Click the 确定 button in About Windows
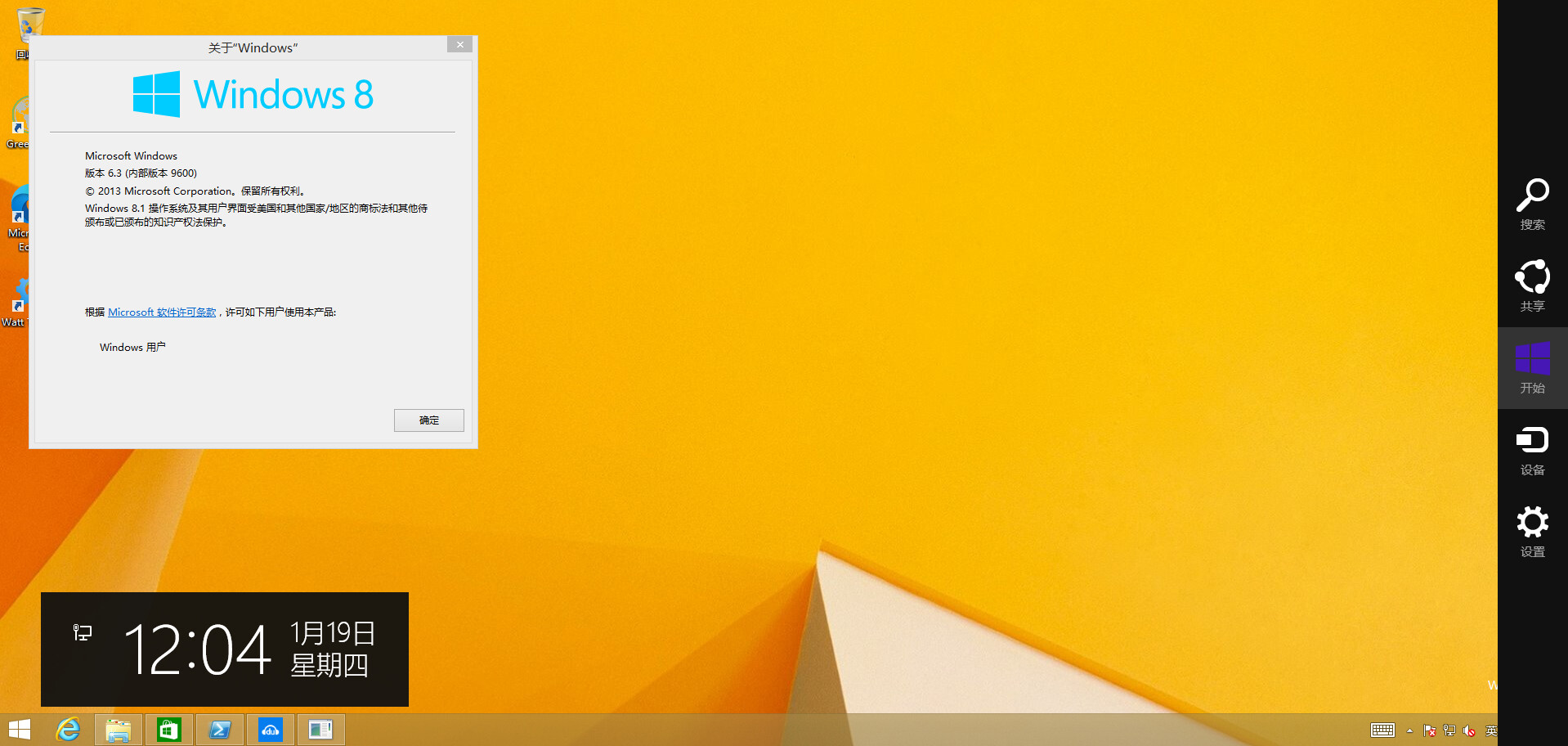The height and width of the screenshot is (746, 1568). click(x=428, y=420)
